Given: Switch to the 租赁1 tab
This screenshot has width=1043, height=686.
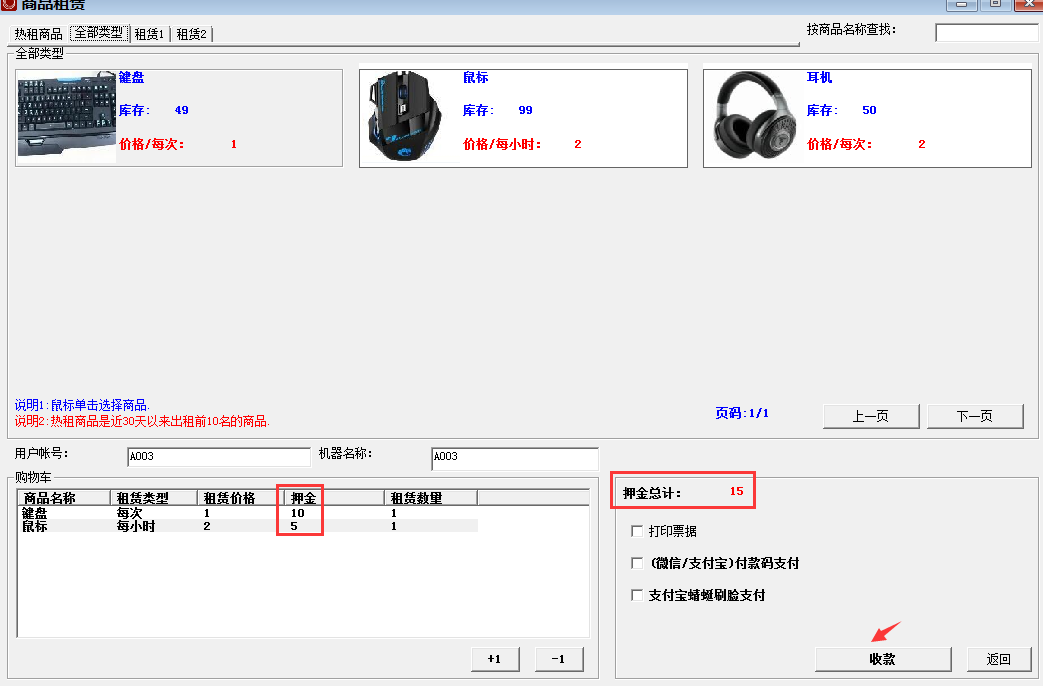Looking at the screenshot, I should click(149, 34).
